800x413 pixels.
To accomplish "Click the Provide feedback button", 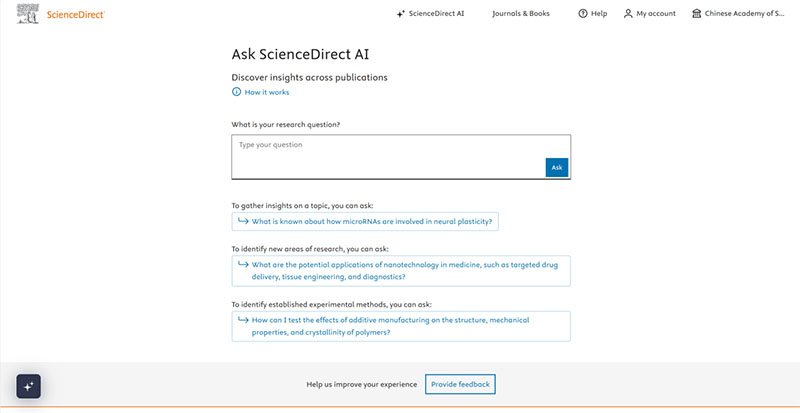I will (x=460, y=384).
